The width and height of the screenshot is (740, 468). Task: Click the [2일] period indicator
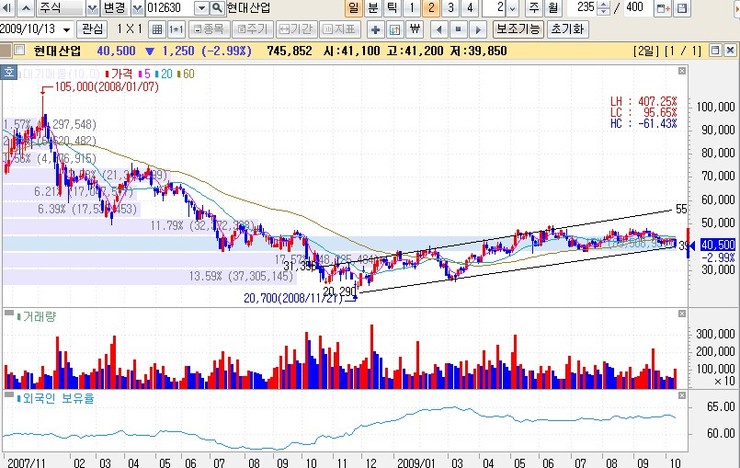[x=646, y=50]
